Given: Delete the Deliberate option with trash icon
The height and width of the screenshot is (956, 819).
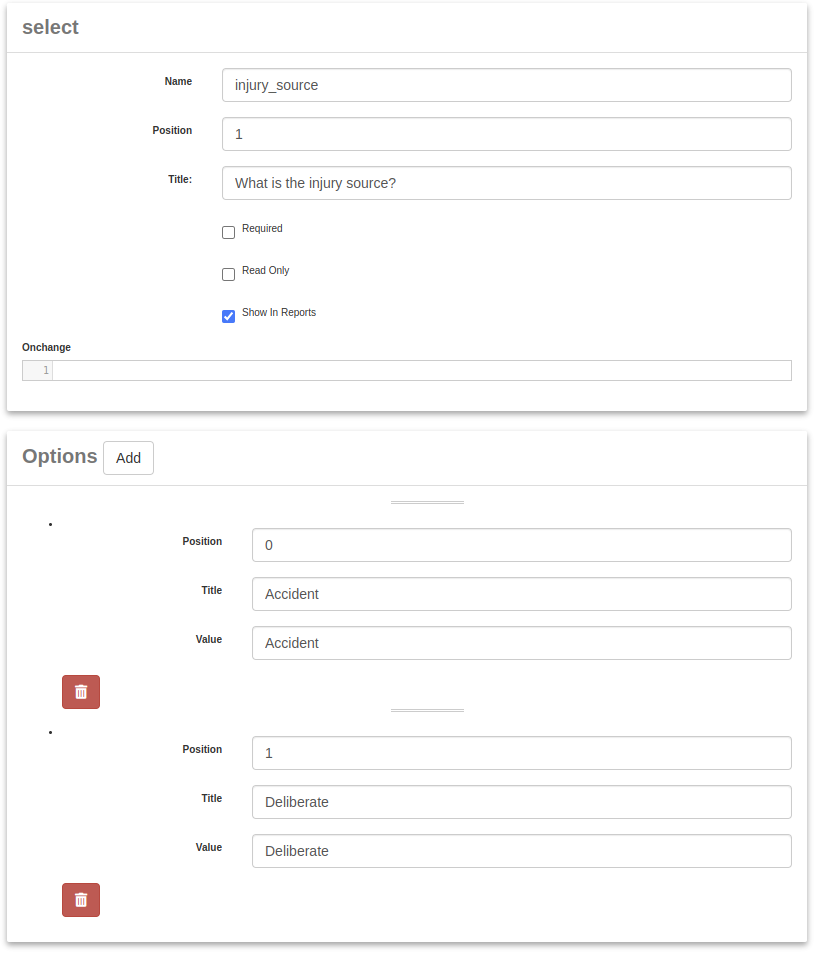Looking at the screenshot, I should [81, 900].
